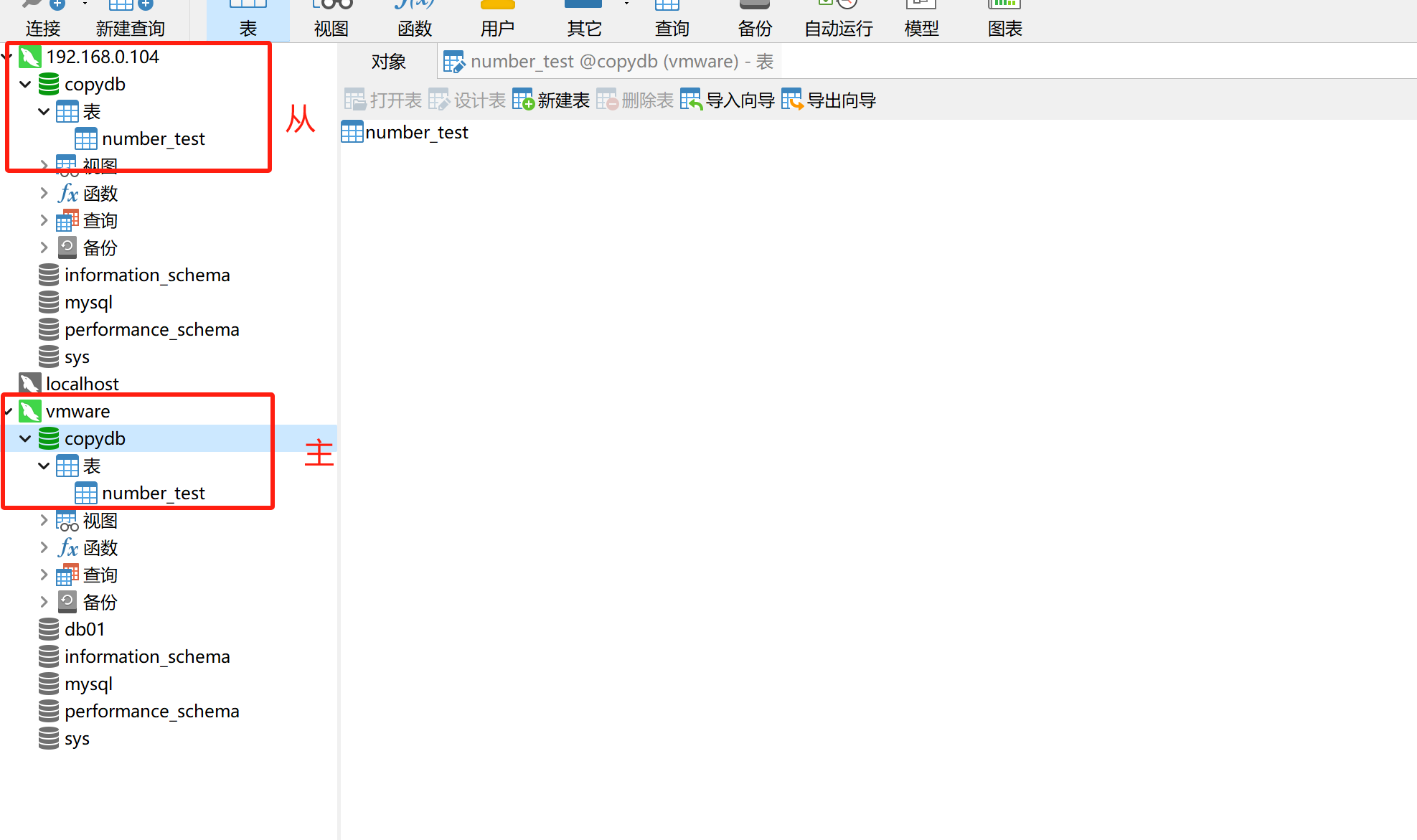Expand 函数 under 192.168.0.104 copydb
This screenshot has height=840, width=1417.
click(x=44, y=194)
